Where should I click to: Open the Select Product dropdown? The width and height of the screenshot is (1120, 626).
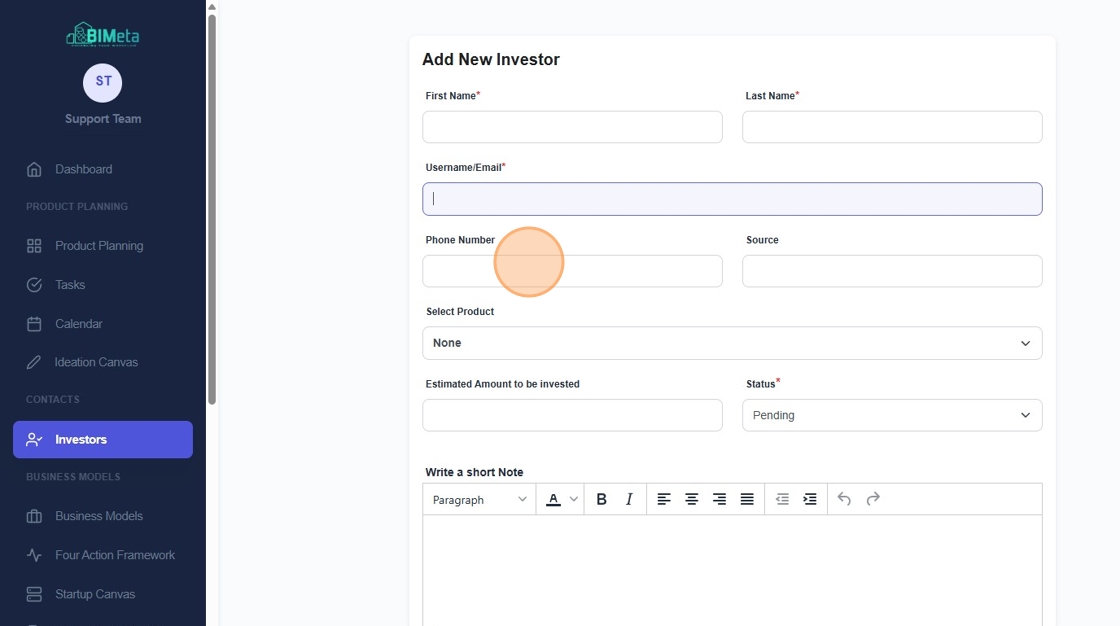click(732, 343)
